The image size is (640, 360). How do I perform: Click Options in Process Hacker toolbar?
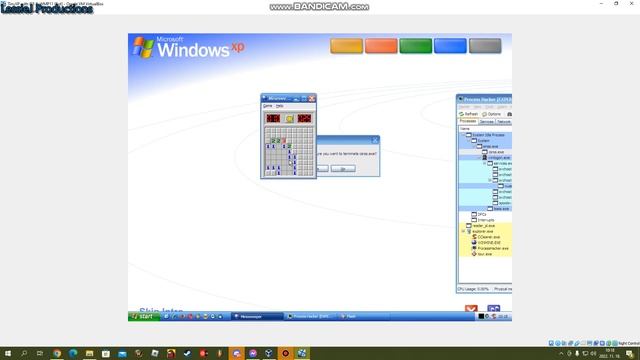click(491, 114)
